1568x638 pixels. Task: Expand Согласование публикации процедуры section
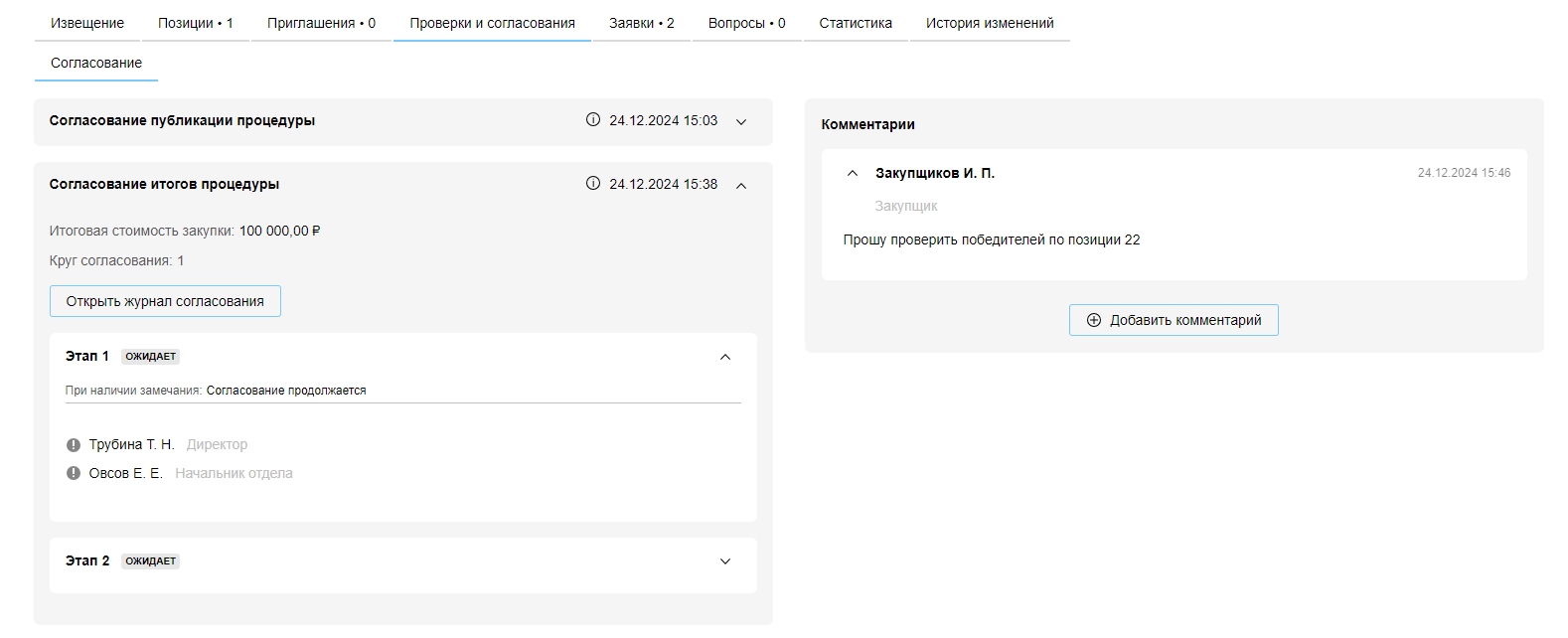point(741,121)
